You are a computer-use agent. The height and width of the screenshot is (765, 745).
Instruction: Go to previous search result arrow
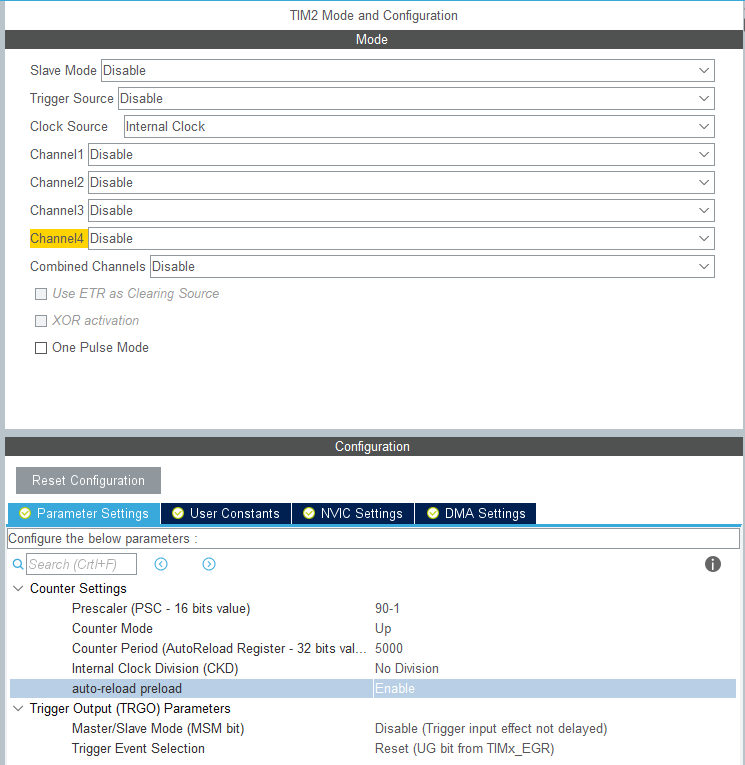coord(161,564)
